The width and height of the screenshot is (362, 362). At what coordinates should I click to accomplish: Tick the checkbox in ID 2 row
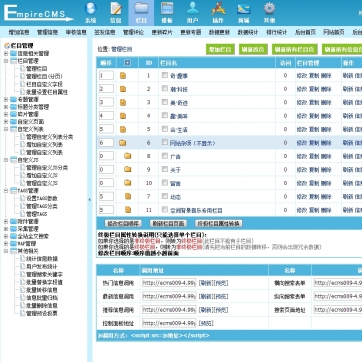(165, 88)
